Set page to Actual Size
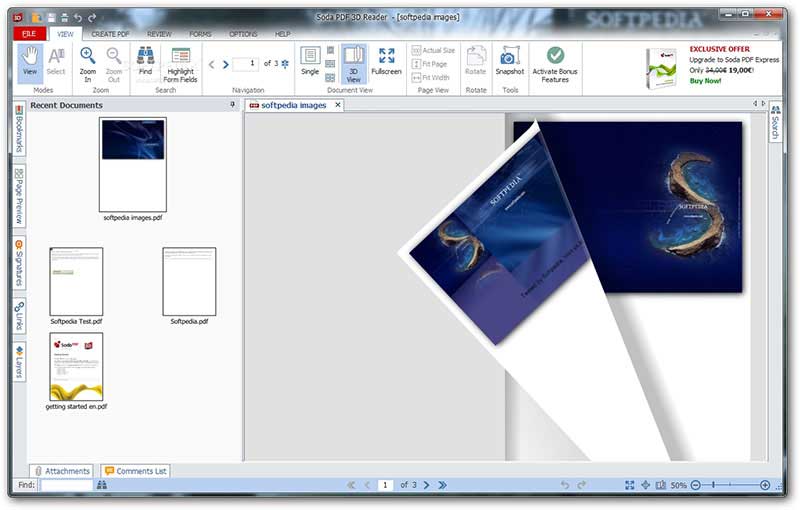Screen dimensions: 800x510 [x=433, y=50]
